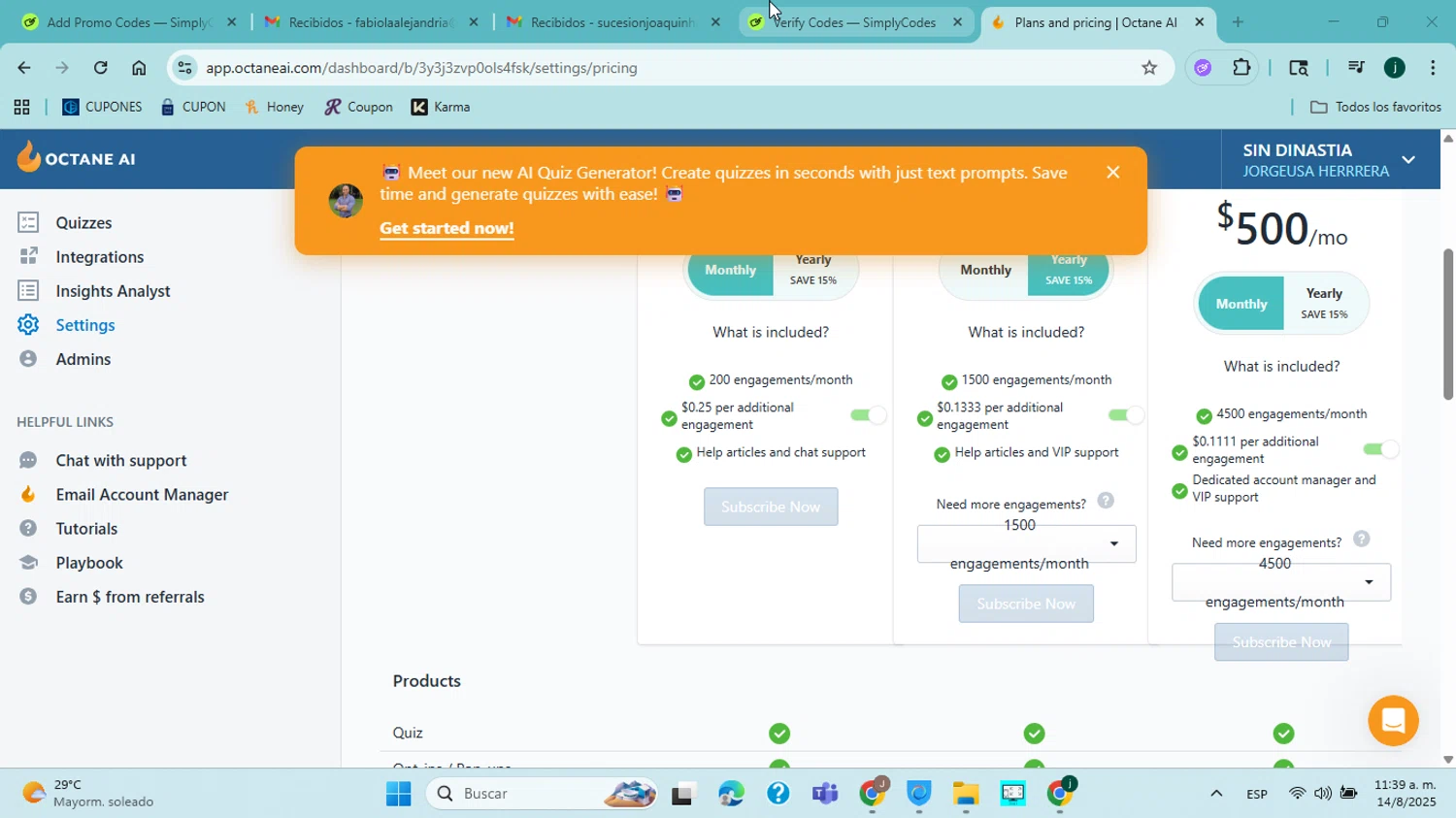Open Karma bookmark

point(441,107)
